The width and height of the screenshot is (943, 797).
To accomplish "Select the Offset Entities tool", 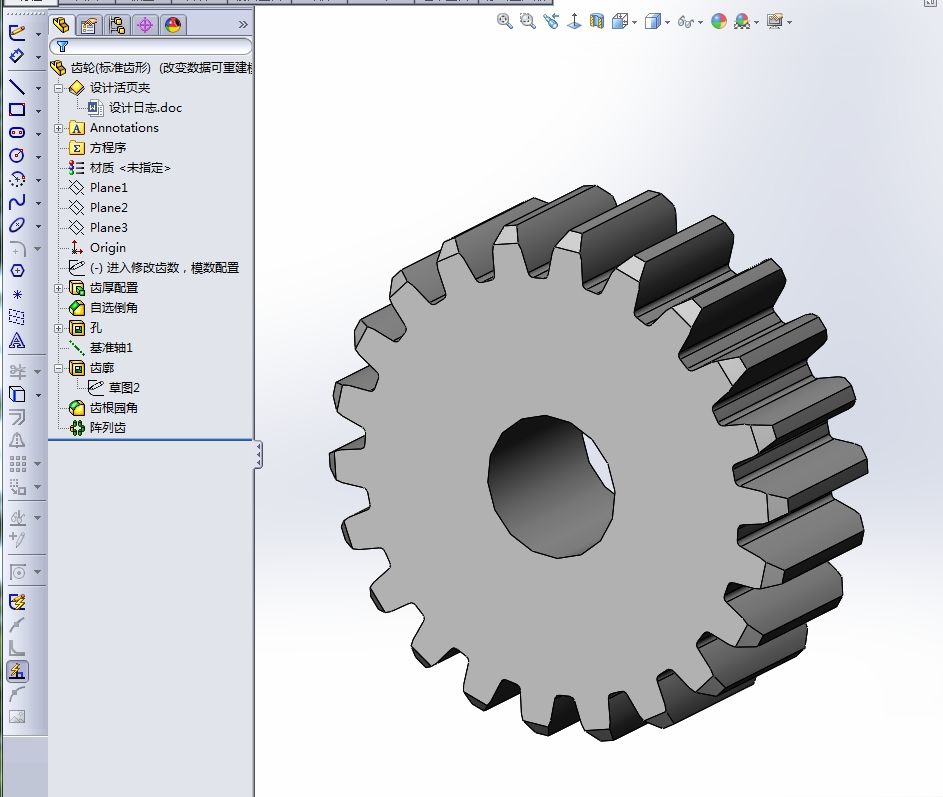I will coord(17,417).
